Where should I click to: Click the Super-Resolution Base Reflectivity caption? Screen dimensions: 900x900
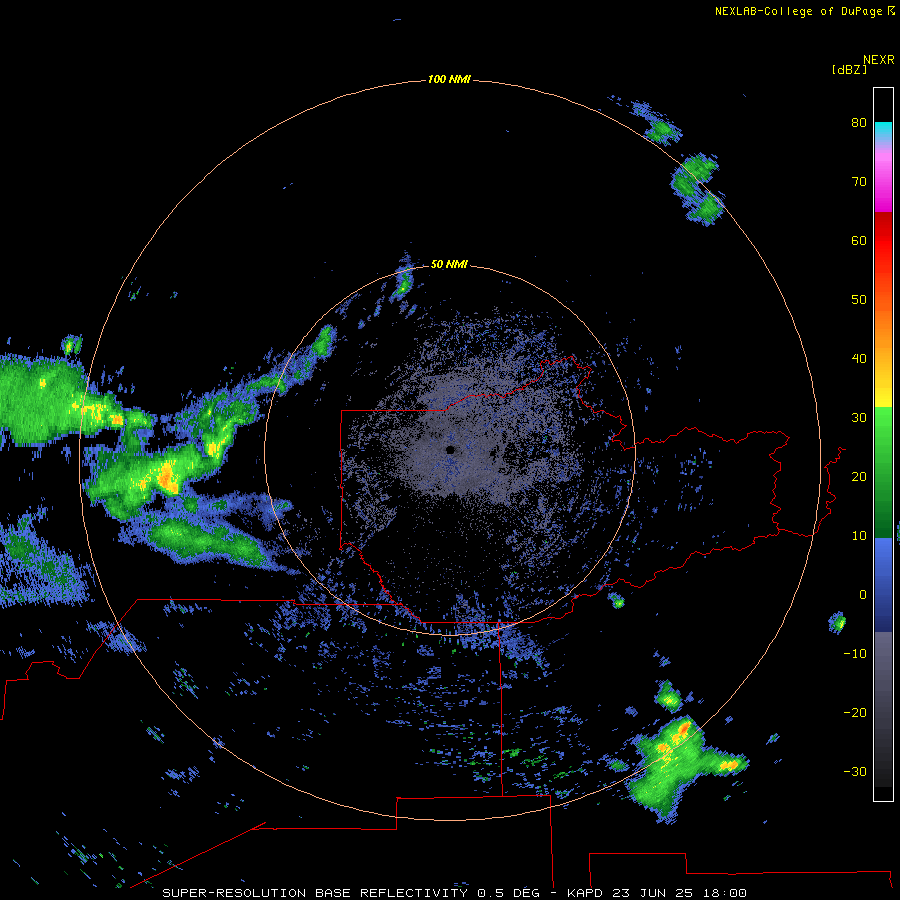(454, 893)
